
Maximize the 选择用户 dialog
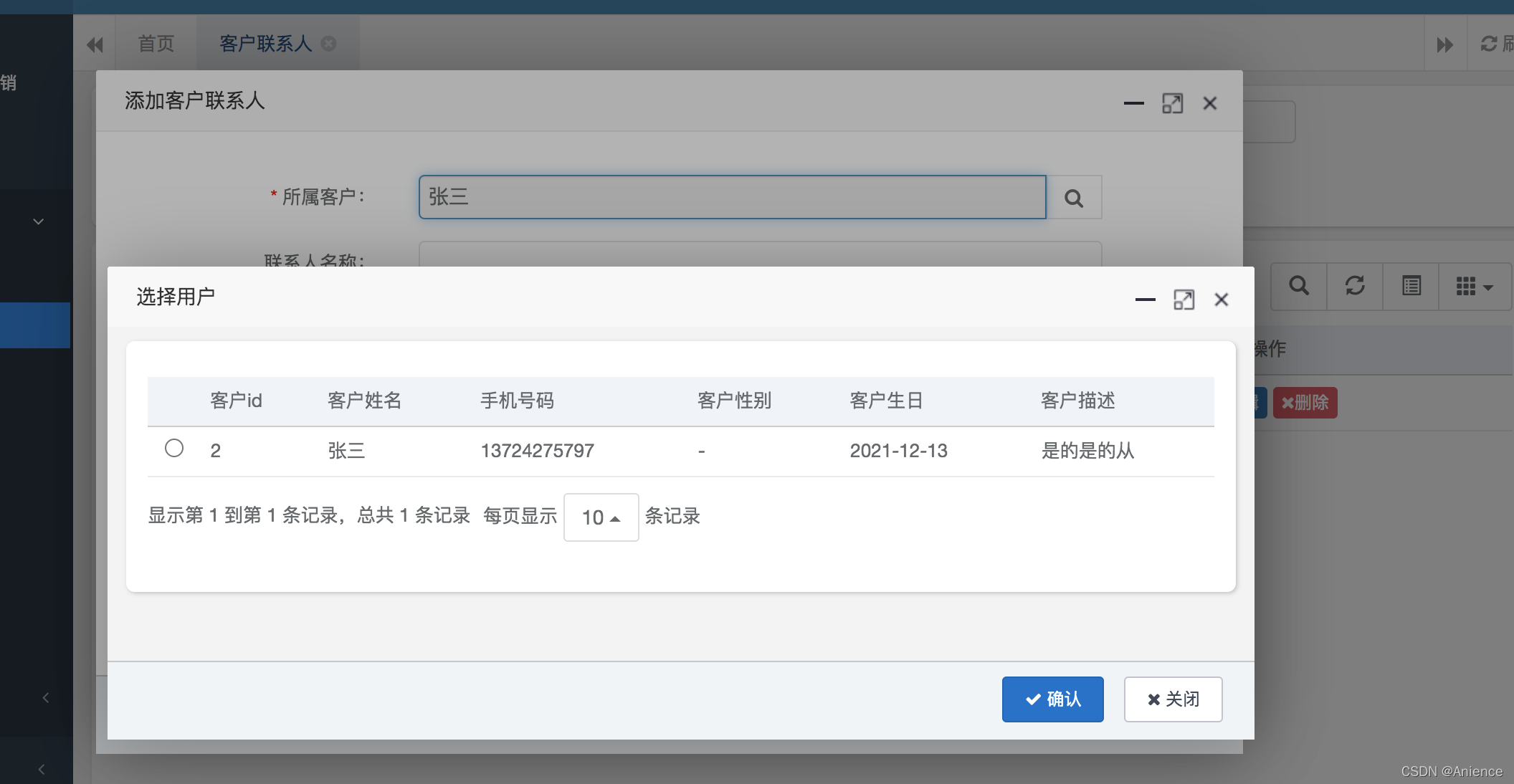(1184, 300)
